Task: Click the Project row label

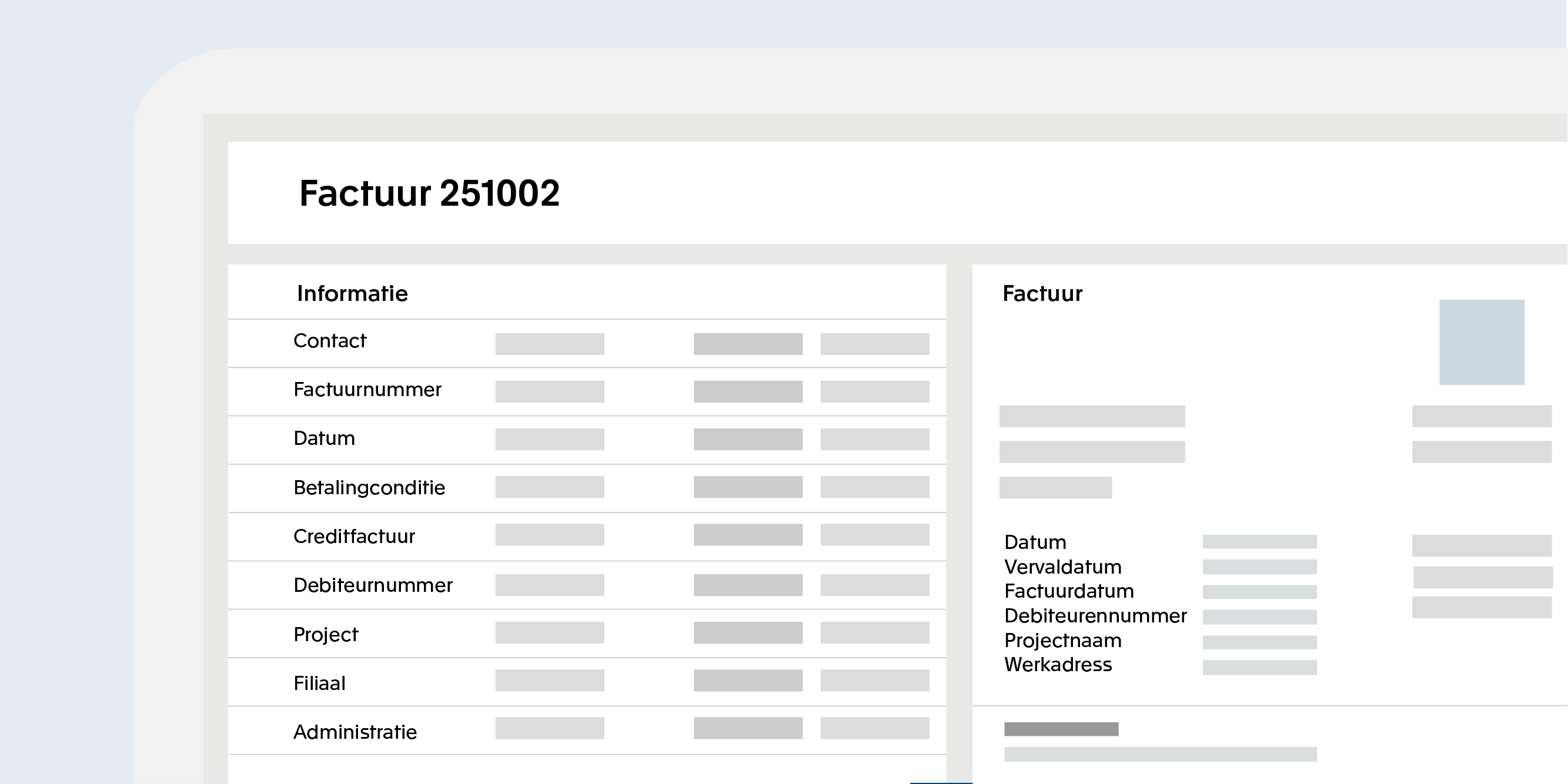Action: 326,634
